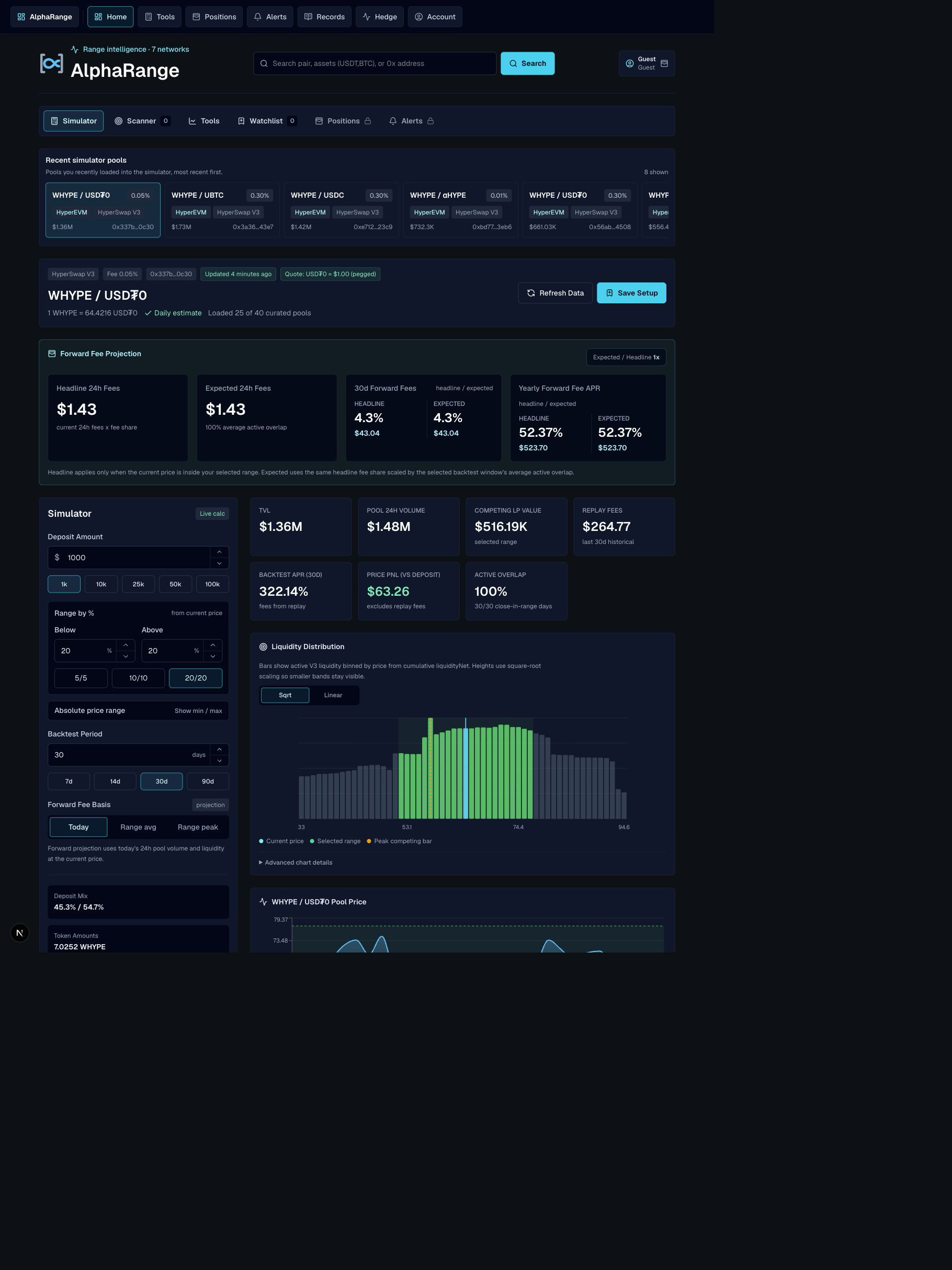The image size is (952, 1270).
Task: Open Tools in the top navigation bar
Action: coord(160,17)
